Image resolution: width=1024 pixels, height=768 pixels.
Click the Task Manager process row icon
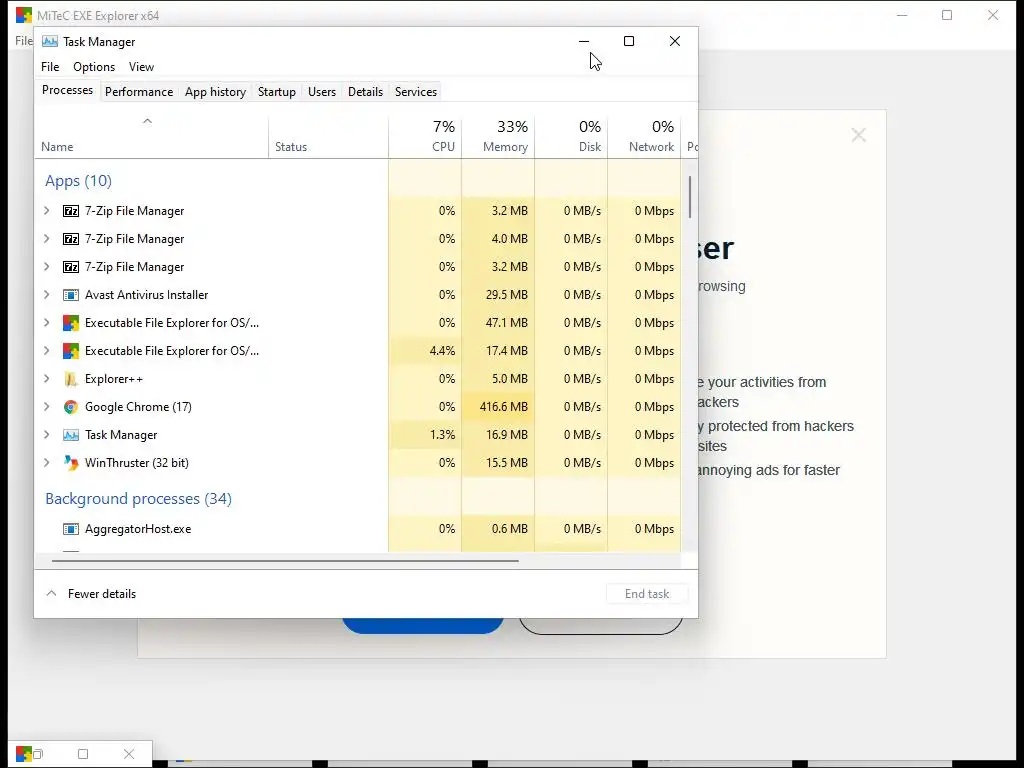pos(71,435)
